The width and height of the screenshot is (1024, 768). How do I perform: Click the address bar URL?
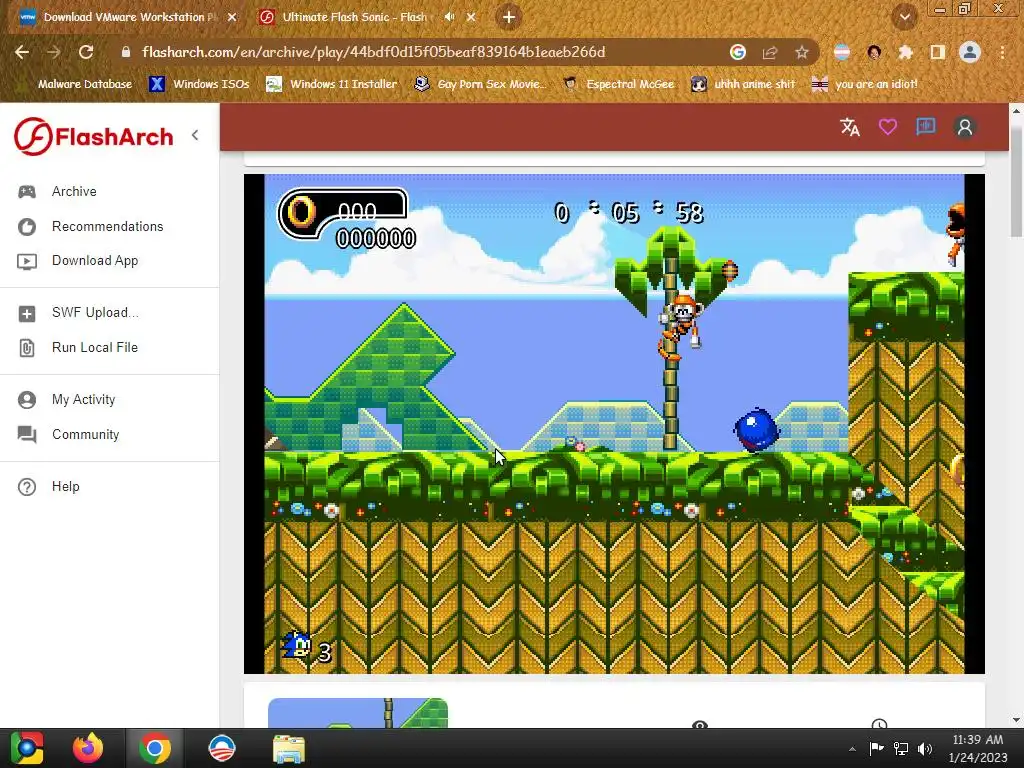pyautogui.click(x=374, y=52)
